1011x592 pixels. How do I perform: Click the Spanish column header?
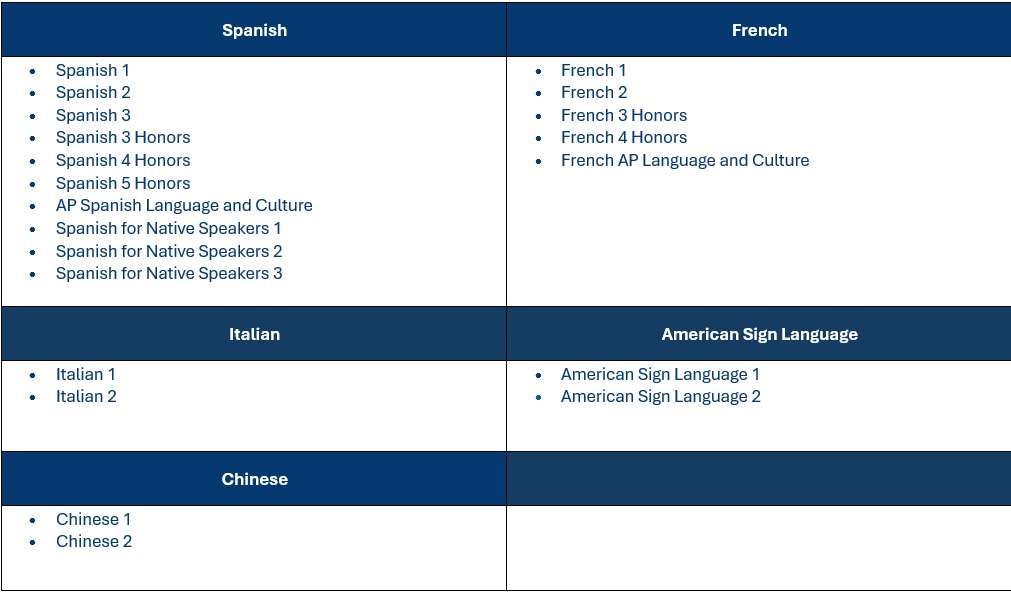[x=254, y=30]
